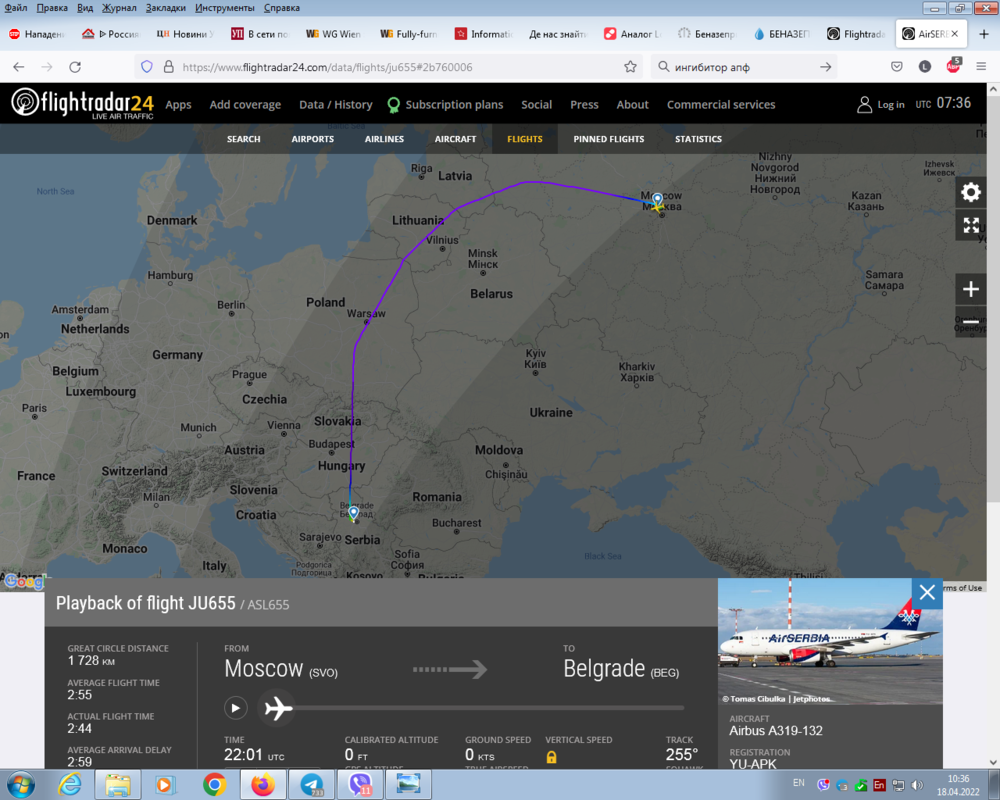Image resolution: width=1000 pixels, height=800 pixels.
Task: Open the Data / History menu
Action: 335,105
